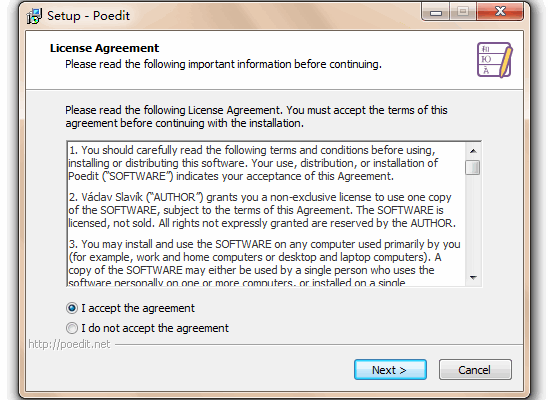The height and width of the screenshot is (400, 548).
Task: Click the license text scrollbar thumb
Action: (x=473, y=167)
